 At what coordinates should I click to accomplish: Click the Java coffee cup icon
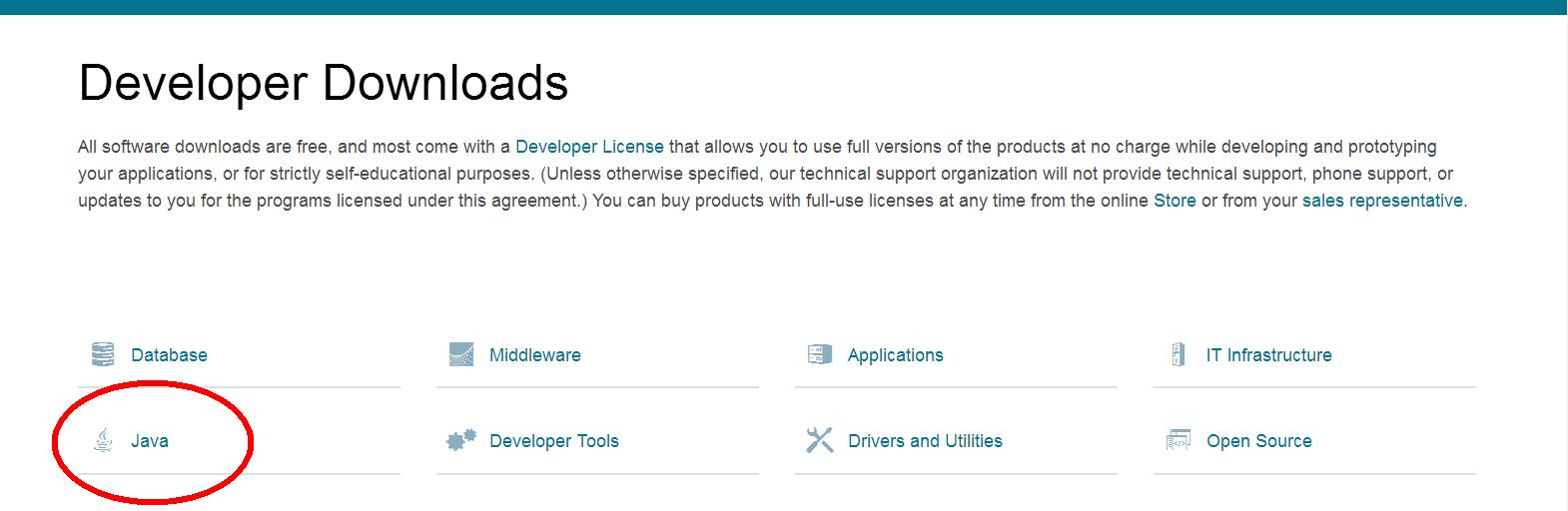(103, 440)
